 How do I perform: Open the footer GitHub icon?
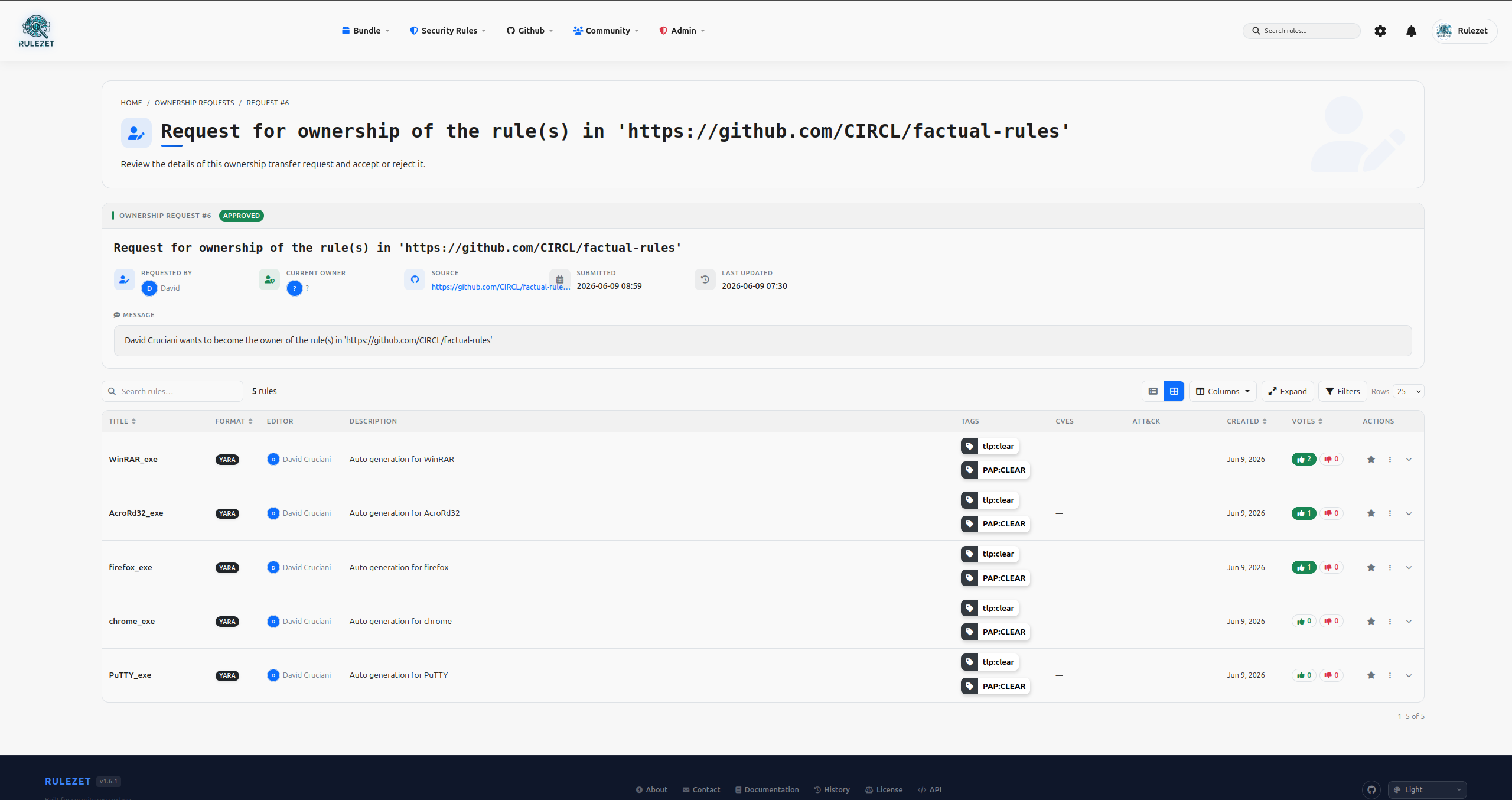1371,789
